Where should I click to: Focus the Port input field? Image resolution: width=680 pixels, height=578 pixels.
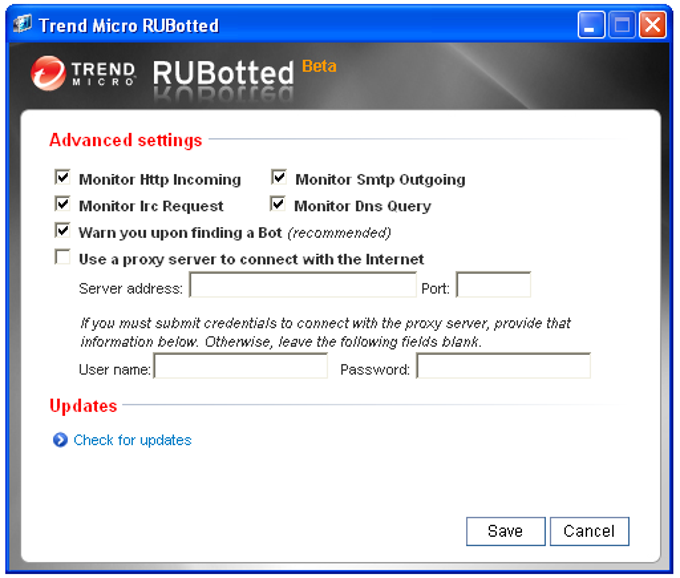pyautogui.click(x=494, y=285)
